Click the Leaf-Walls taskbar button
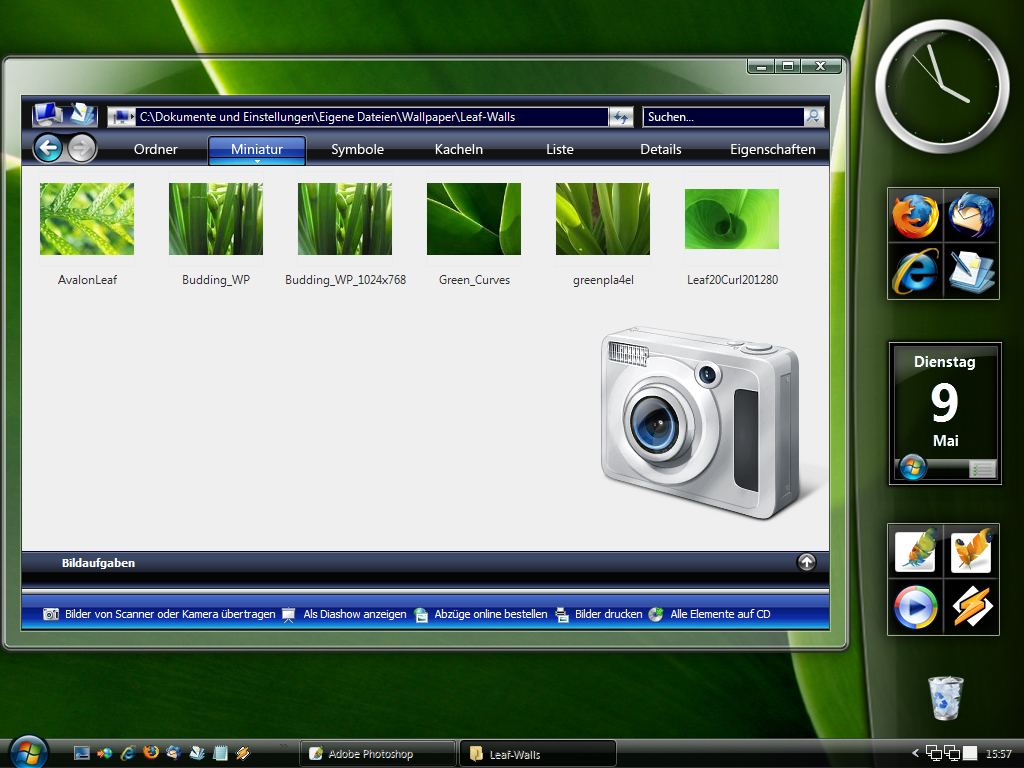Screen dimensions: 1024x768 point(538,754)
